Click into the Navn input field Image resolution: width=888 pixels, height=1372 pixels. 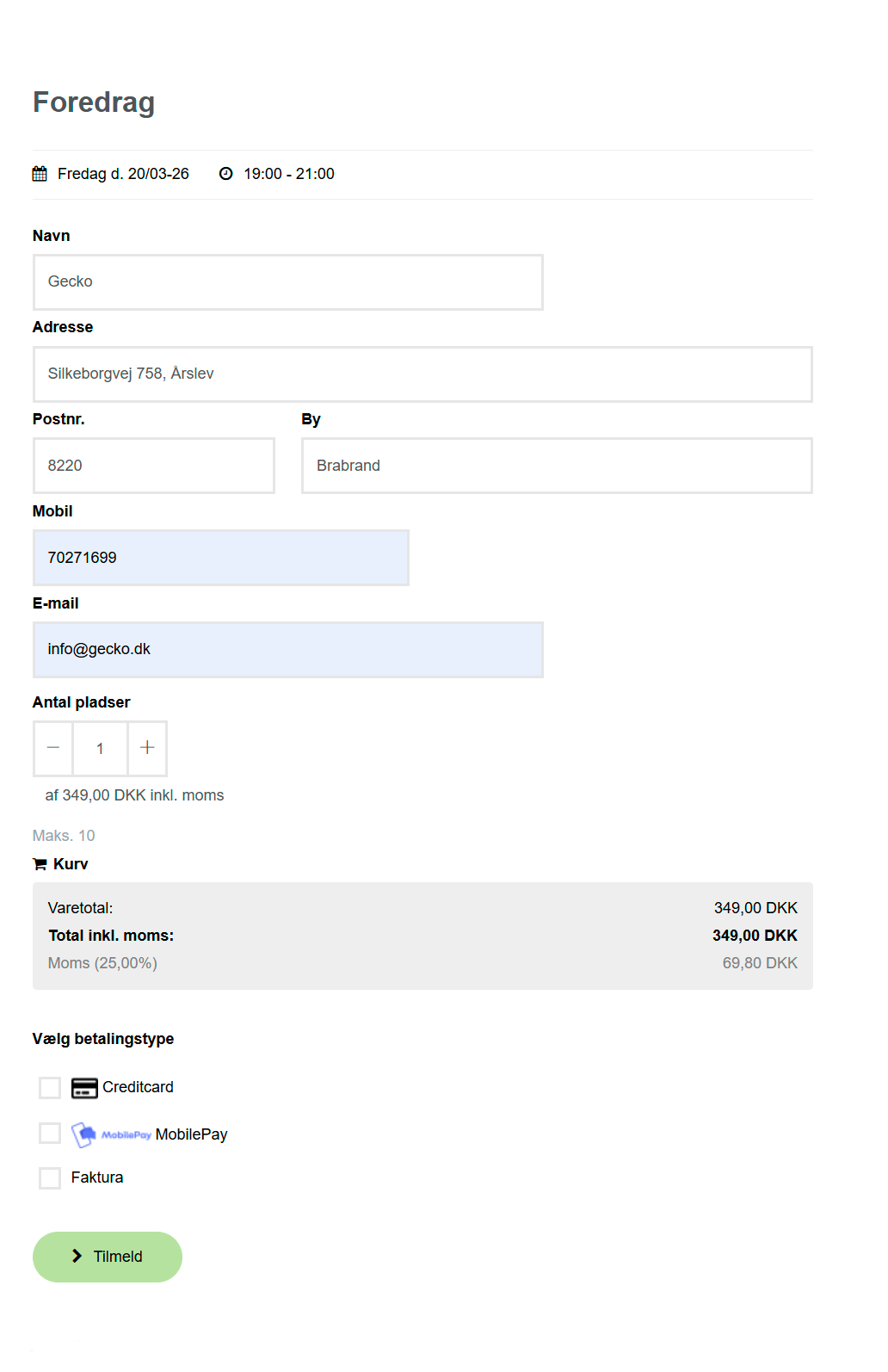point(287,282)
